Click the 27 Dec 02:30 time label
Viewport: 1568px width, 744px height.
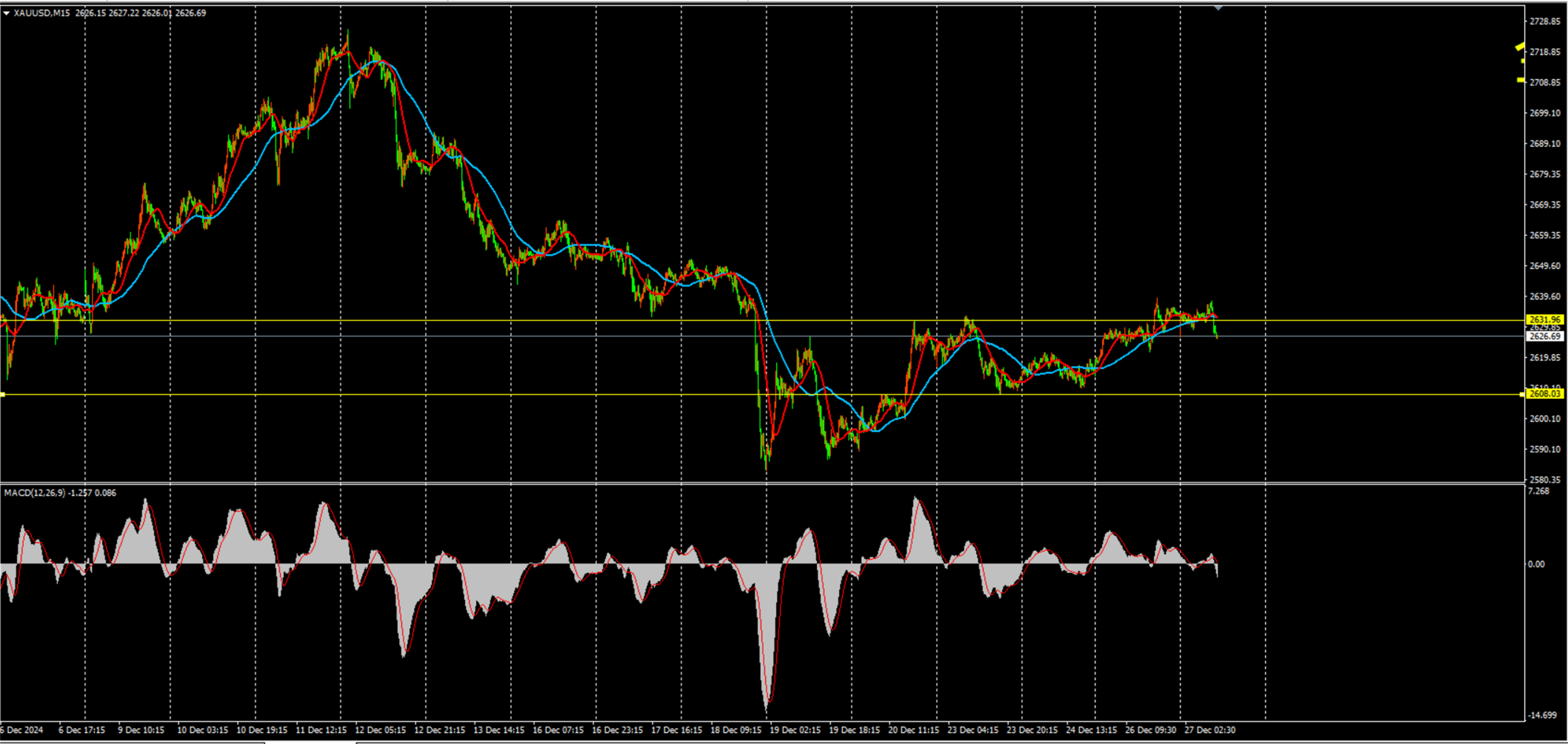[x=1210, y=730]
